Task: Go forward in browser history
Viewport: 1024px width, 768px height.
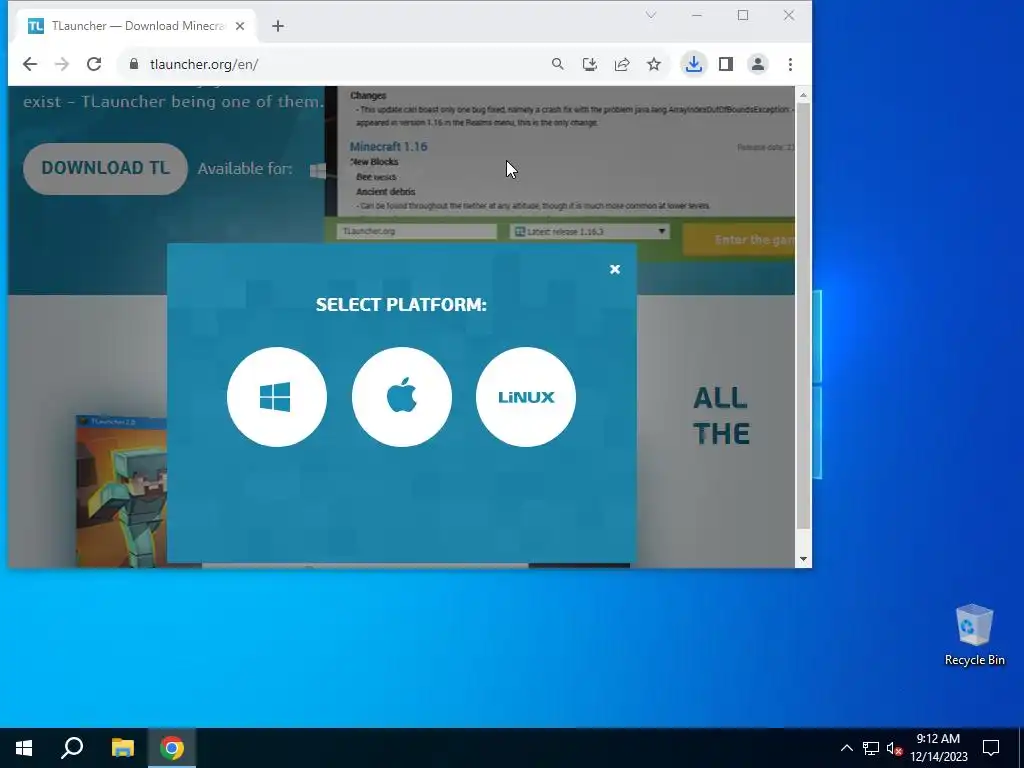Action: click(x=62, y=64)
